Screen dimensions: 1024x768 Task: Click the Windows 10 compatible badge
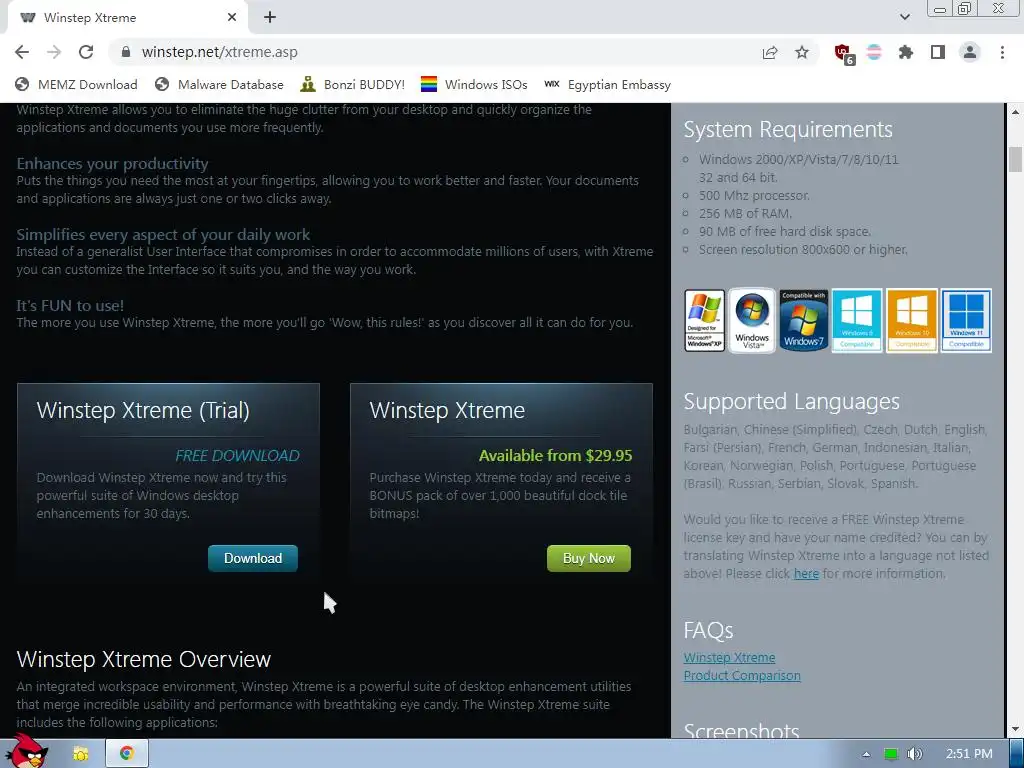coord(912,321)
